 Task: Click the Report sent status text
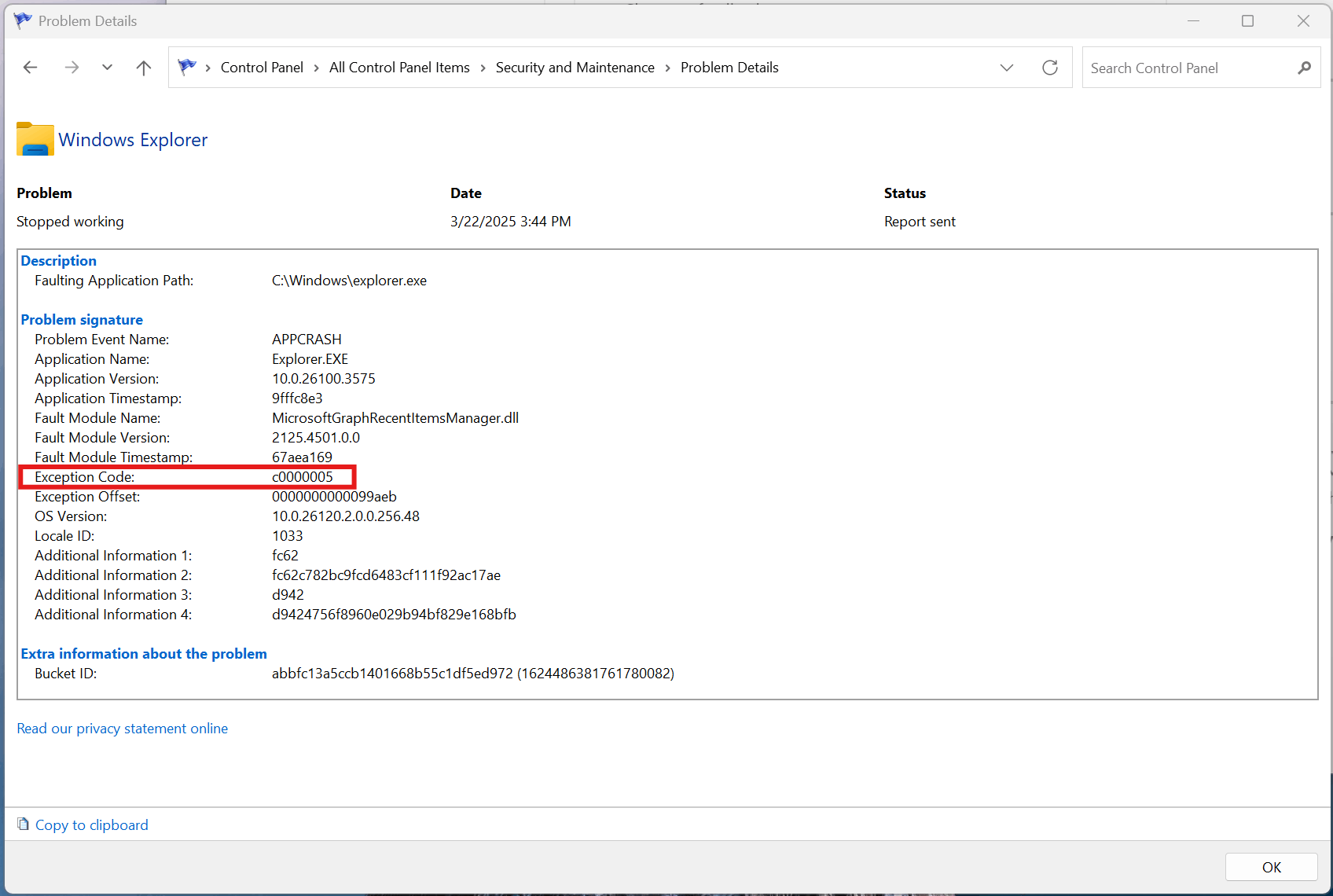pyautogui.click(x=920, y=222)
